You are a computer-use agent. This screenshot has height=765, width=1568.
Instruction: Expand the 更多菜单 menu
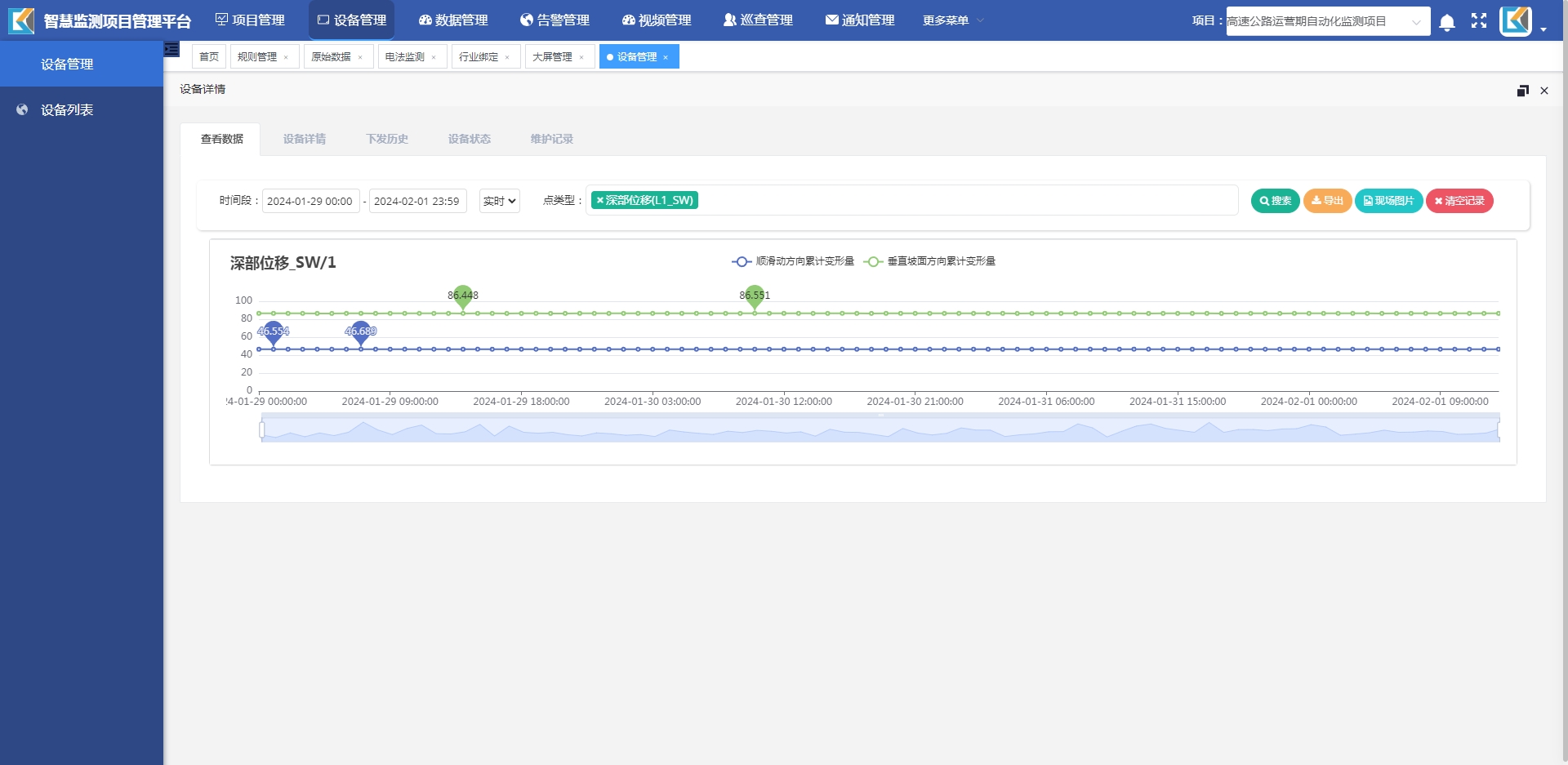point(952,20)
